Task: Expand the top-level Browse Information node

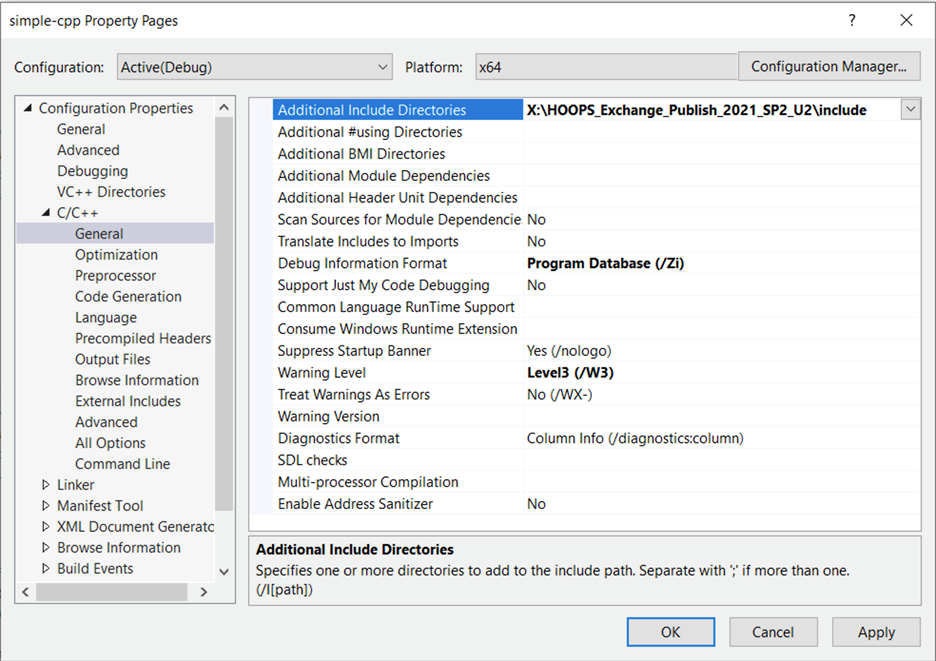Action: pyautogui.click(x=45, y=548)
